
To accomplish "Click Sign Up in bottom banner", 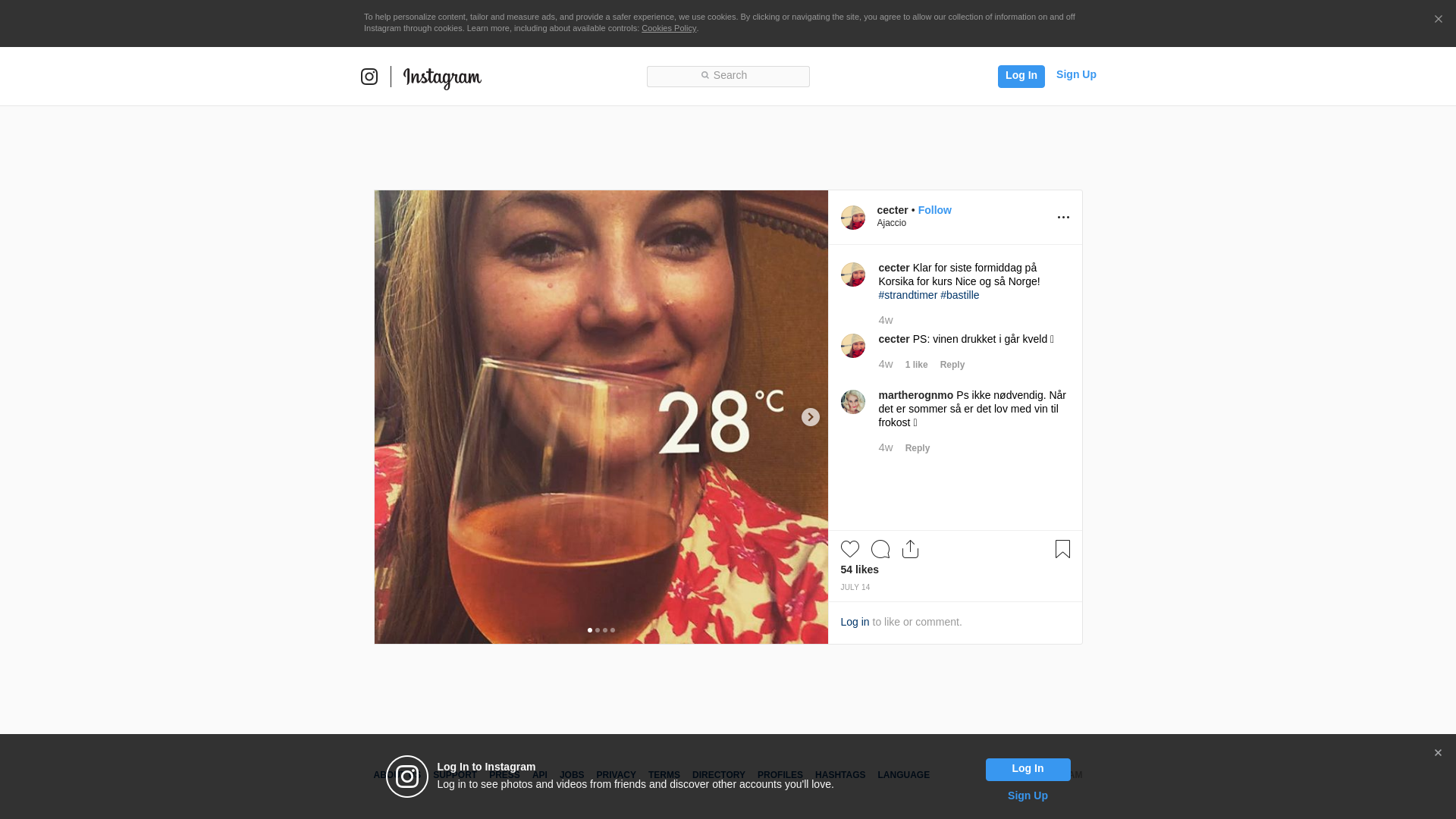I will tap(1028, 795).
